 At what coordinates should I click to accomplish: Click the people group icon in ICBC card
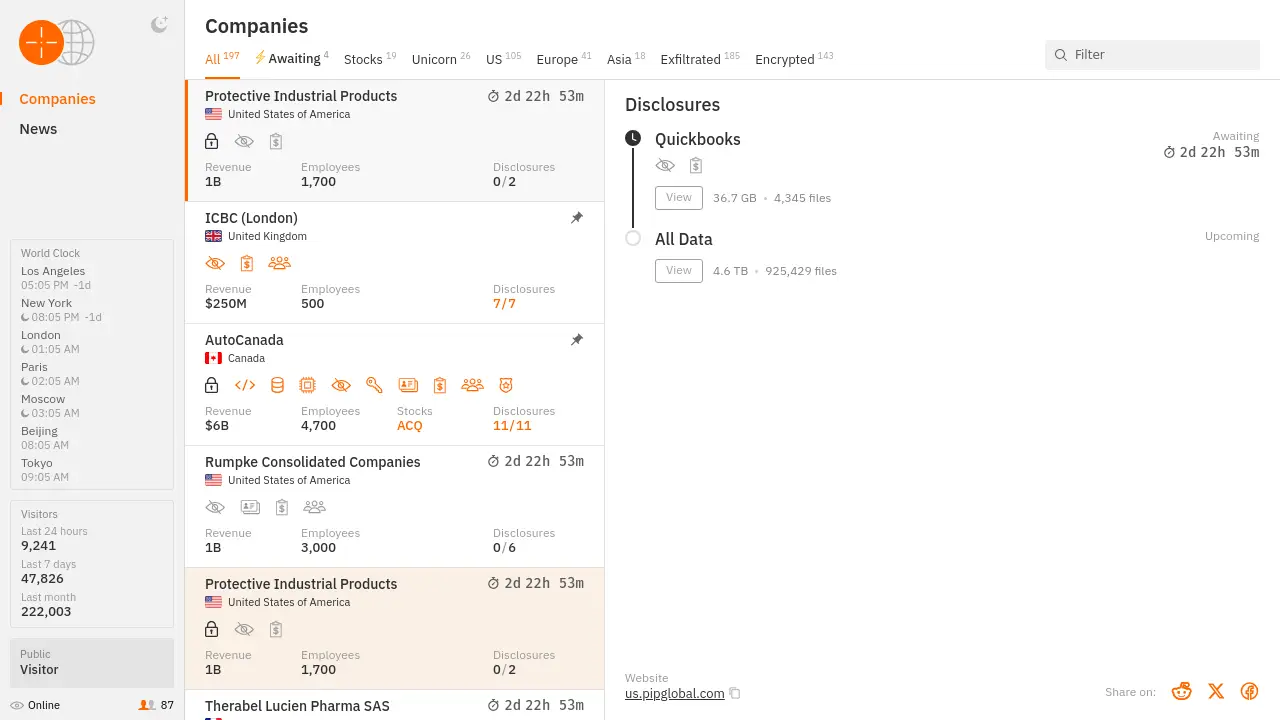click(x=279, y=263)
